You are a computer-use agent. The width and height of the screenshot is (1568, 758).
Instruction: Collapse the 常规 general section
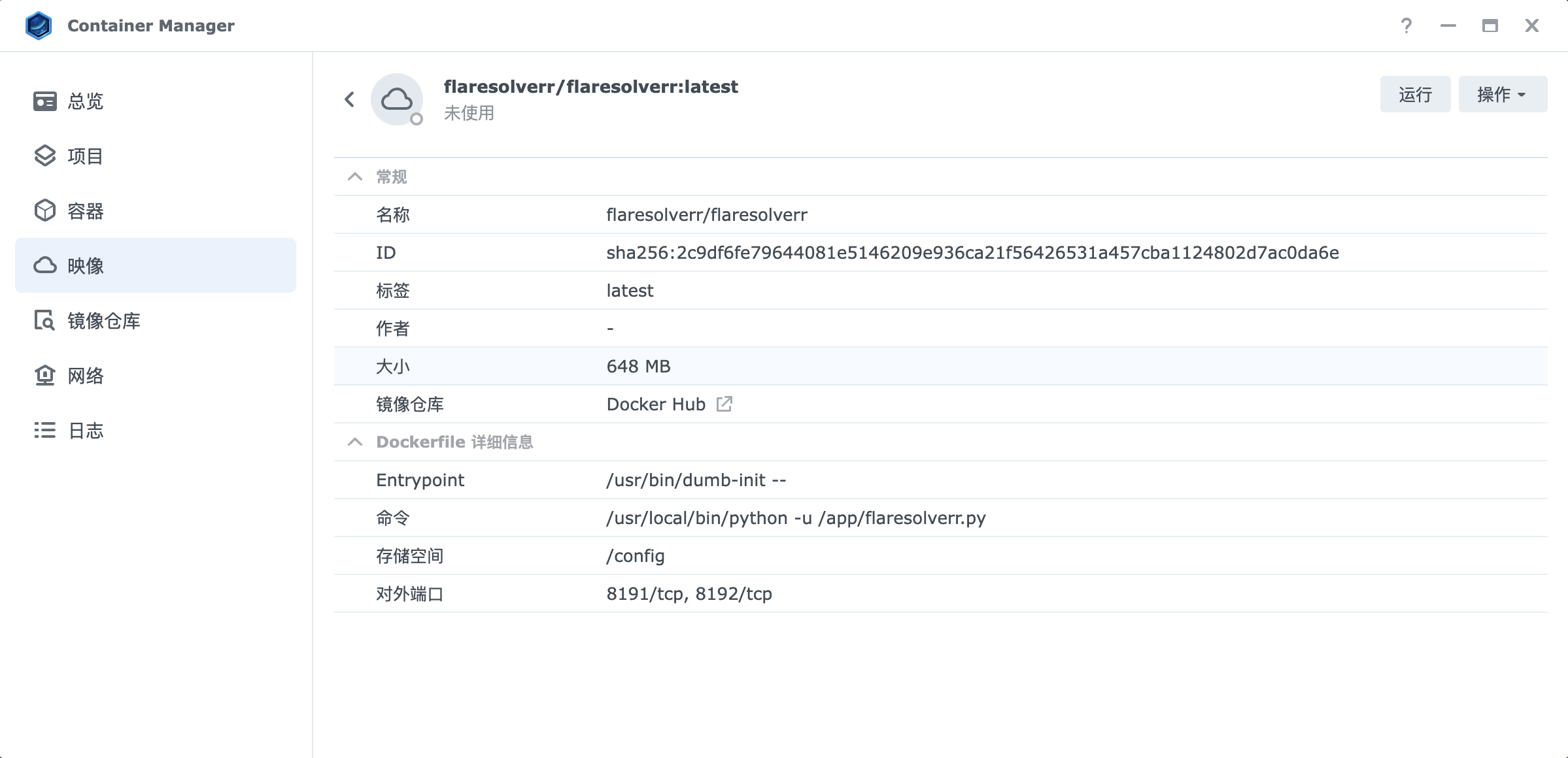[355, 176]
